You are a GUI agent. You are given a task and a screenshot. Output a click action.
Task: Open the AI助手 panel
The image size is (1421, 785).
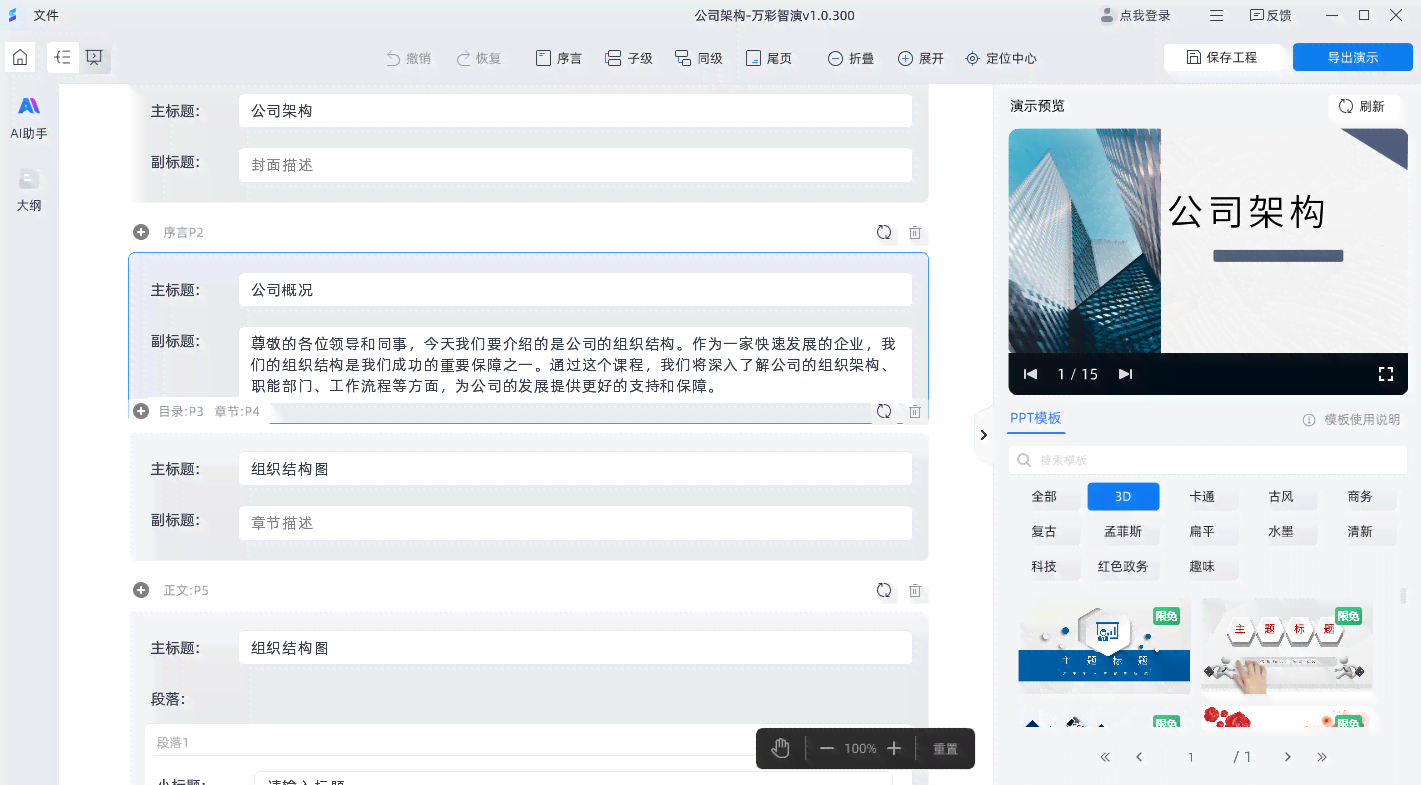tap(29, 117)
